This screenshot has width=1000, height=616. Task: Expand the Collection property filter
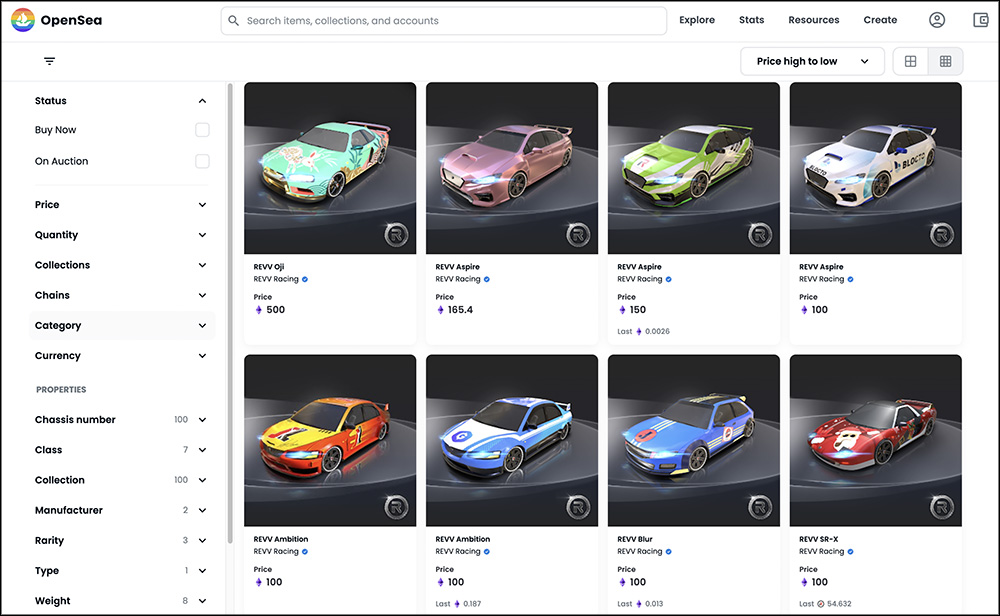pos(121,480)
